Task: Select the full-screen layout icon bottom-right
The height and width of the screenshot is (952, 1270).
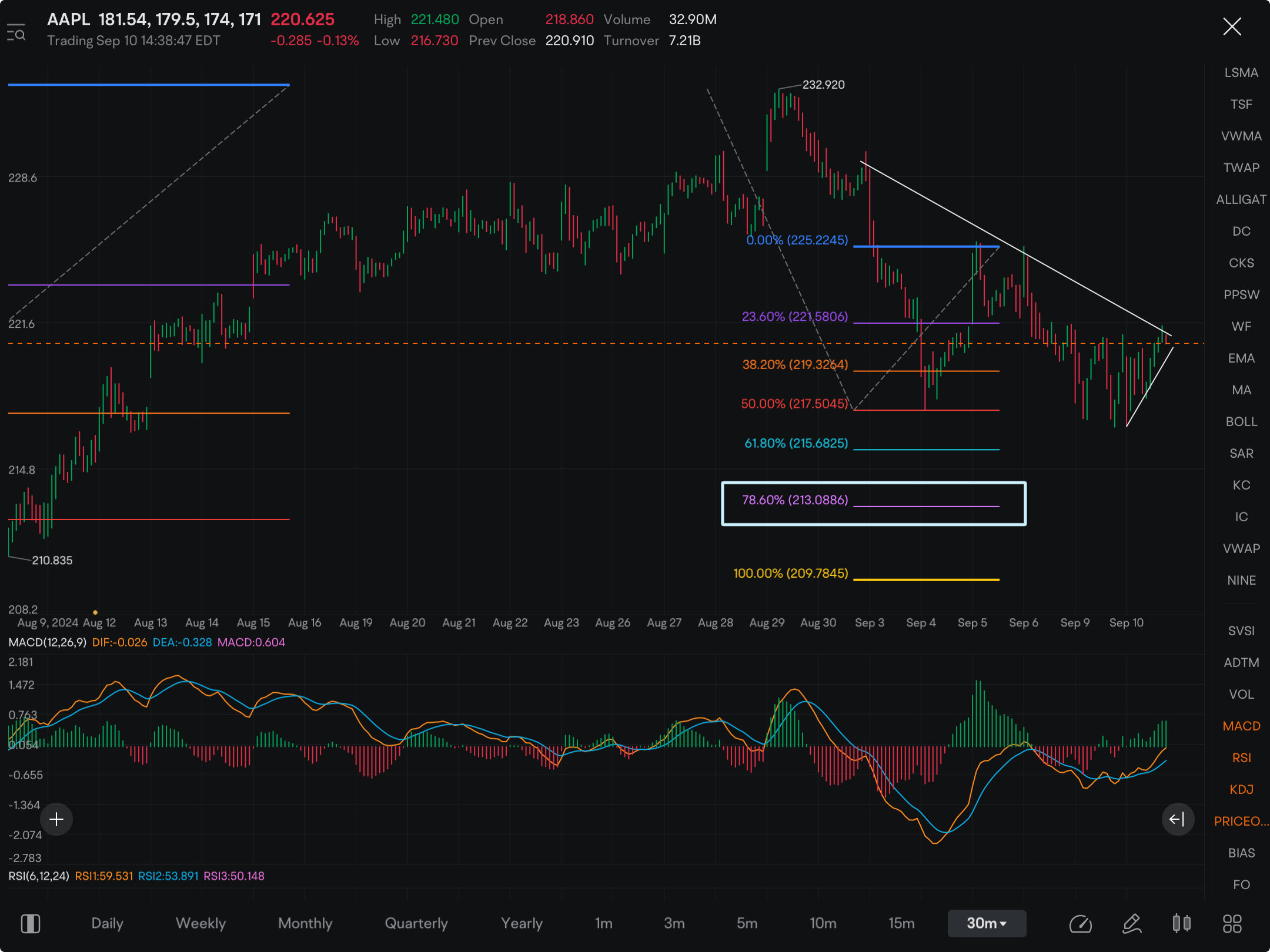Action: click(x=1231, y=924)
